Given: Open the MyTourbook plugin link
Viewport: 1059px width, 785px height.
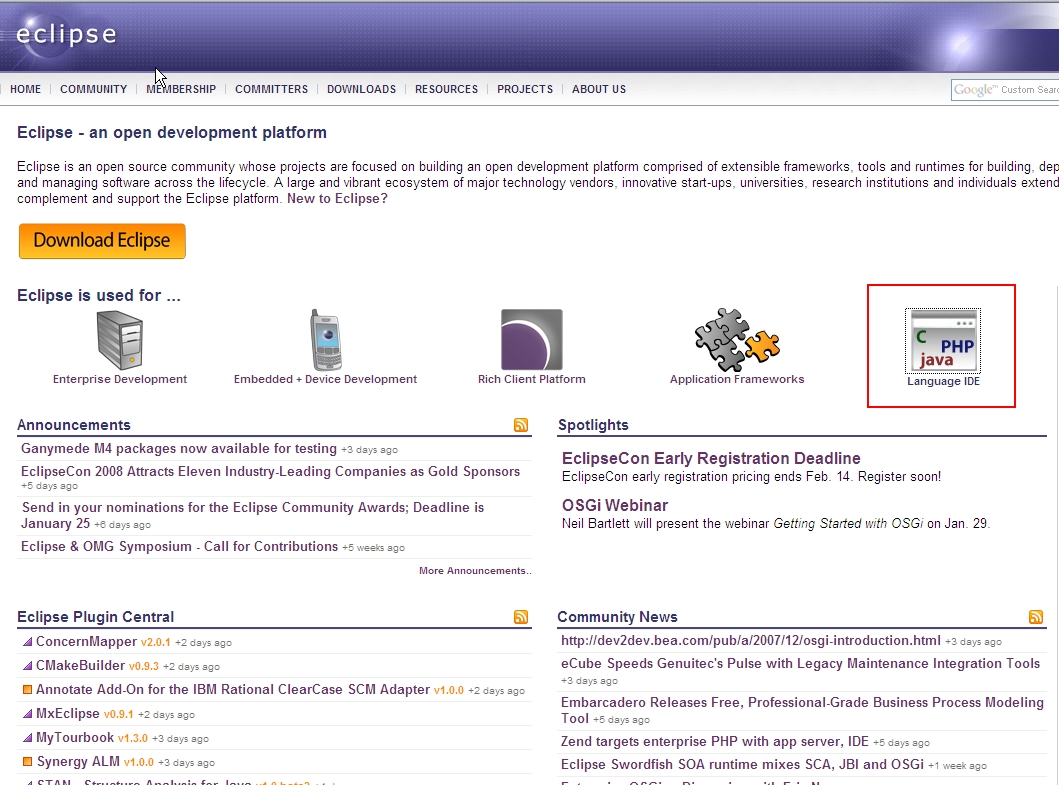Looking at the screenshot, I should (x=75, y=738).
